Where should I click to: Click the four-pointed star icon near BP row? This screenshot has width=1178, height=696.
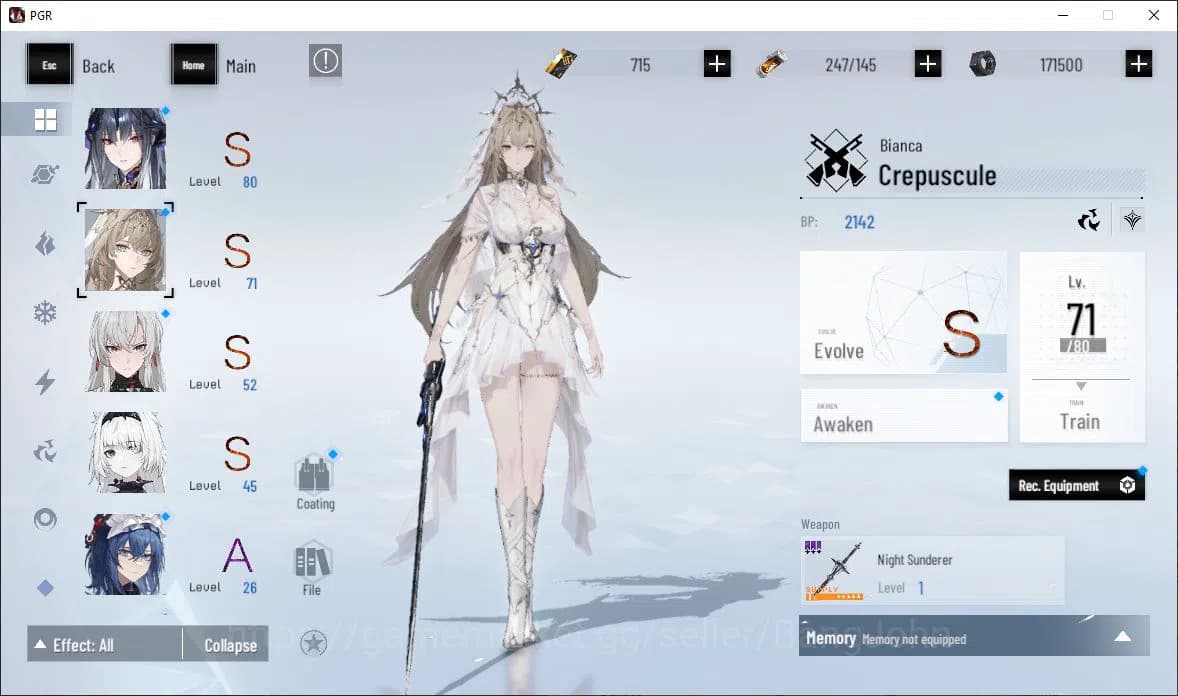tap(1131, 219)
